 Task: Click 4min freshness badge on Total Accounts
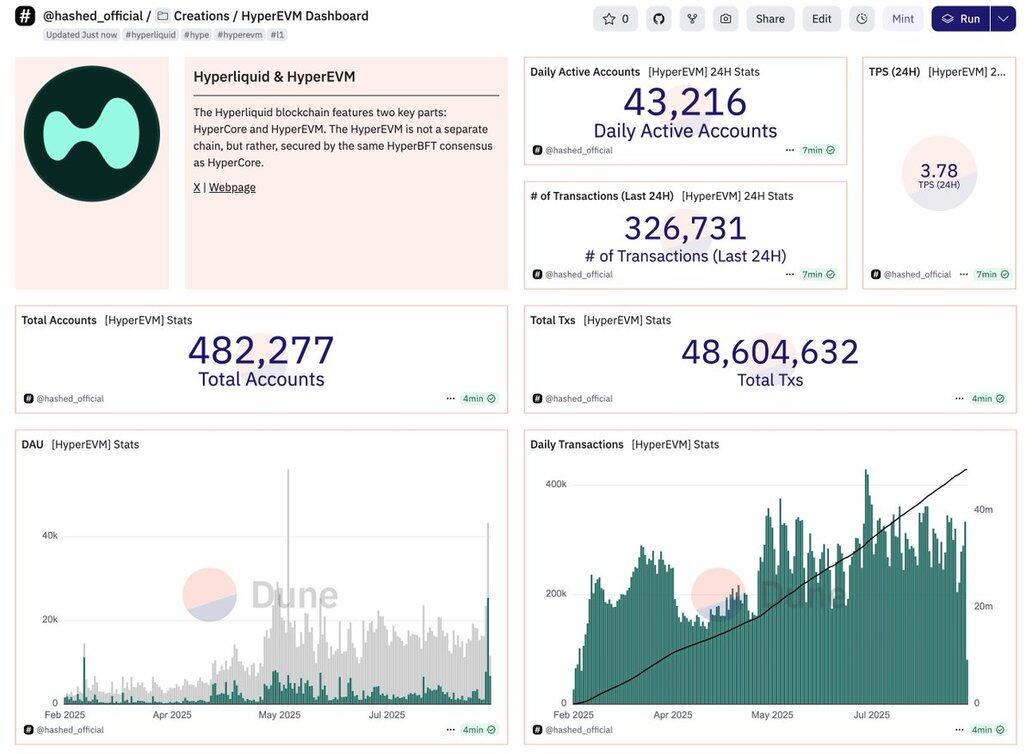[x=479, y=399]
